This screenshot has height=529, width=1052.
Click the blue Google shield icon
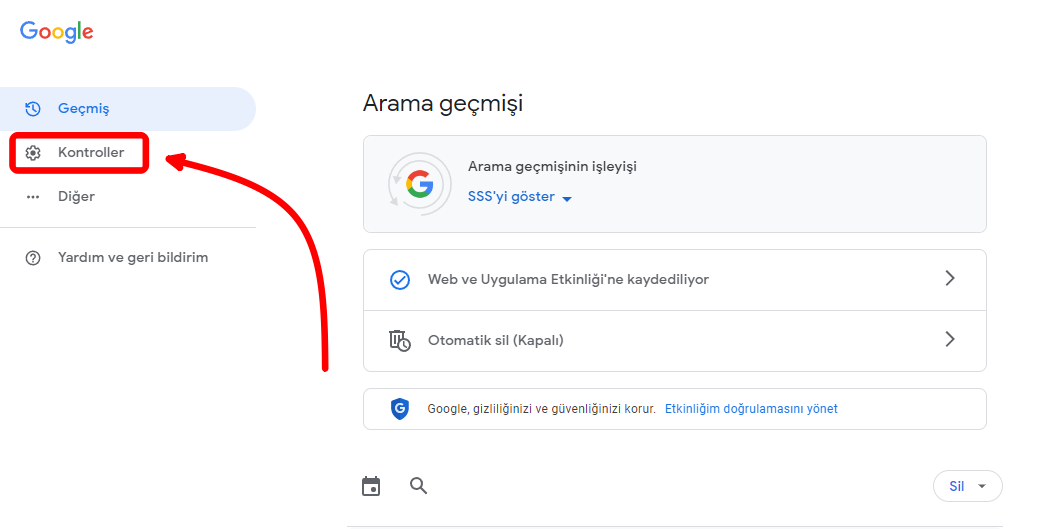400,409
